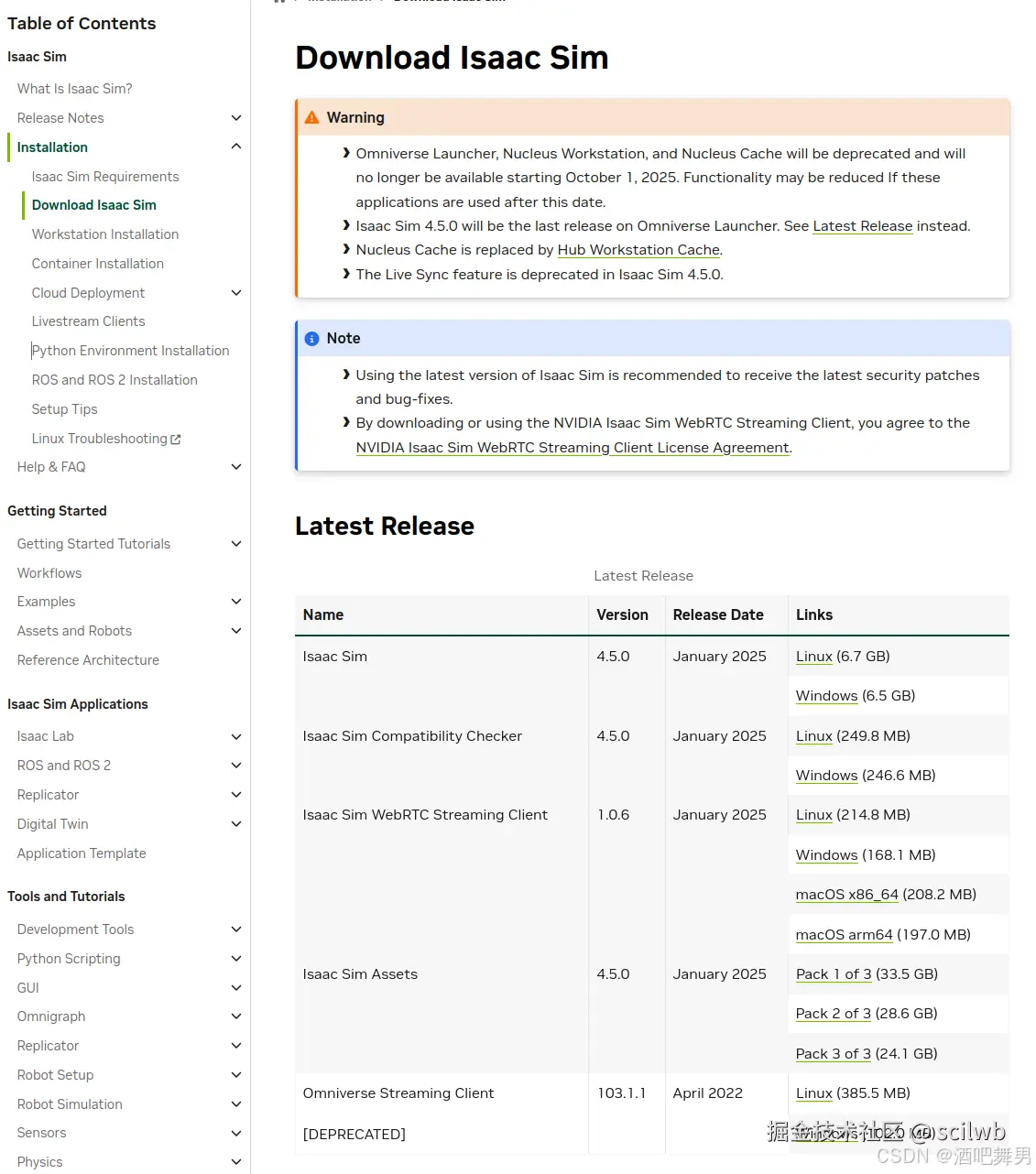Collapse the Installation section chevron

pyautogui.click(x=236, y=147)
